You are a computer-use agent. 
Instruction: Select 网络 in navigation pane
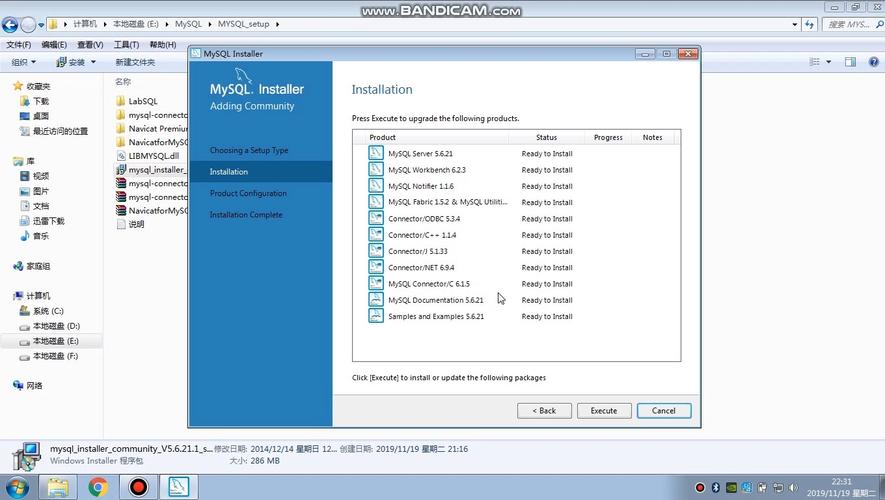pyautogui.click(x=28, y=385)
